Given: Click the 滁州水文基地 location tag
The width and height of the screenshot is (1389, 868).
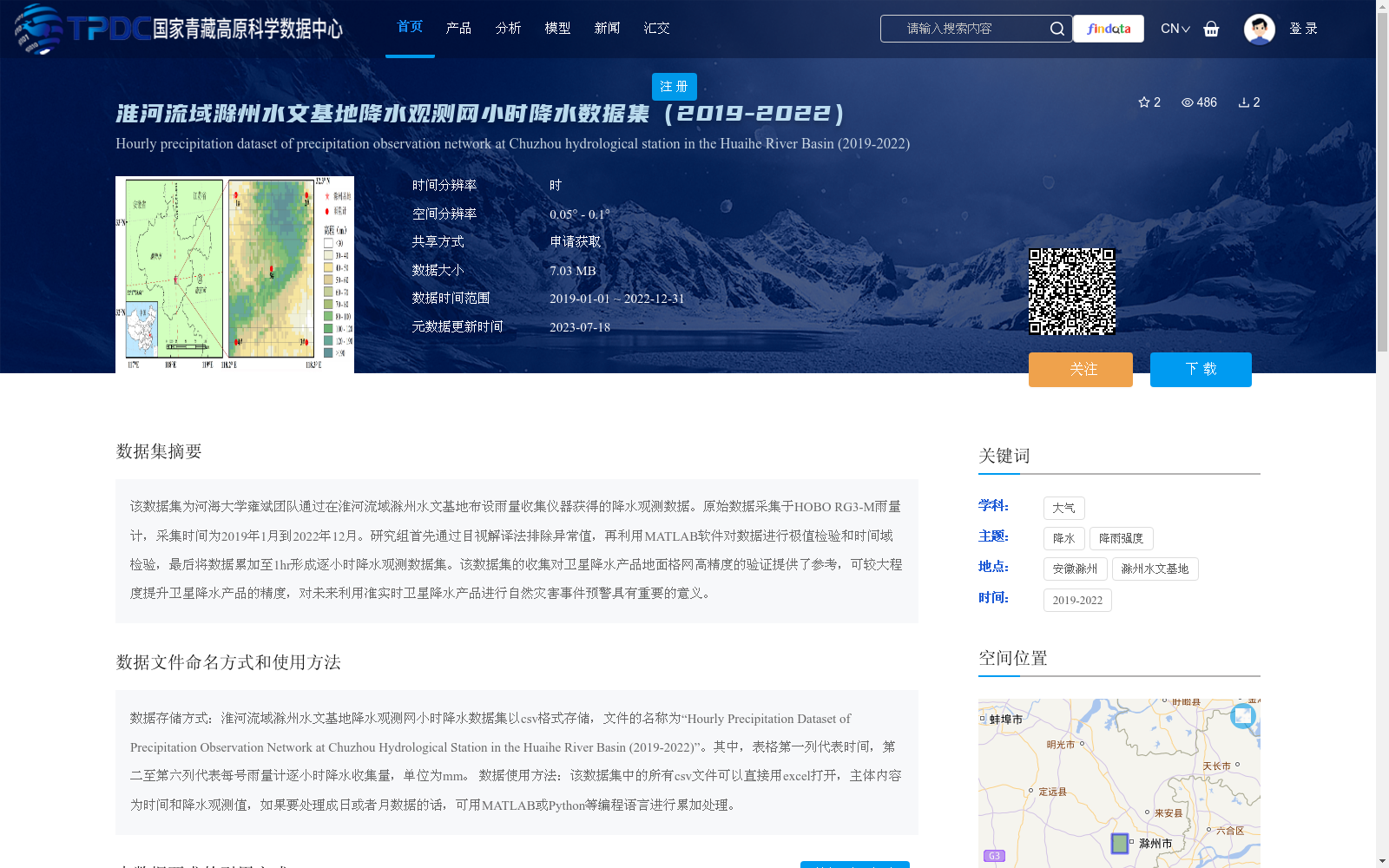Looking at the screenshot, I should coord(1155,569).
